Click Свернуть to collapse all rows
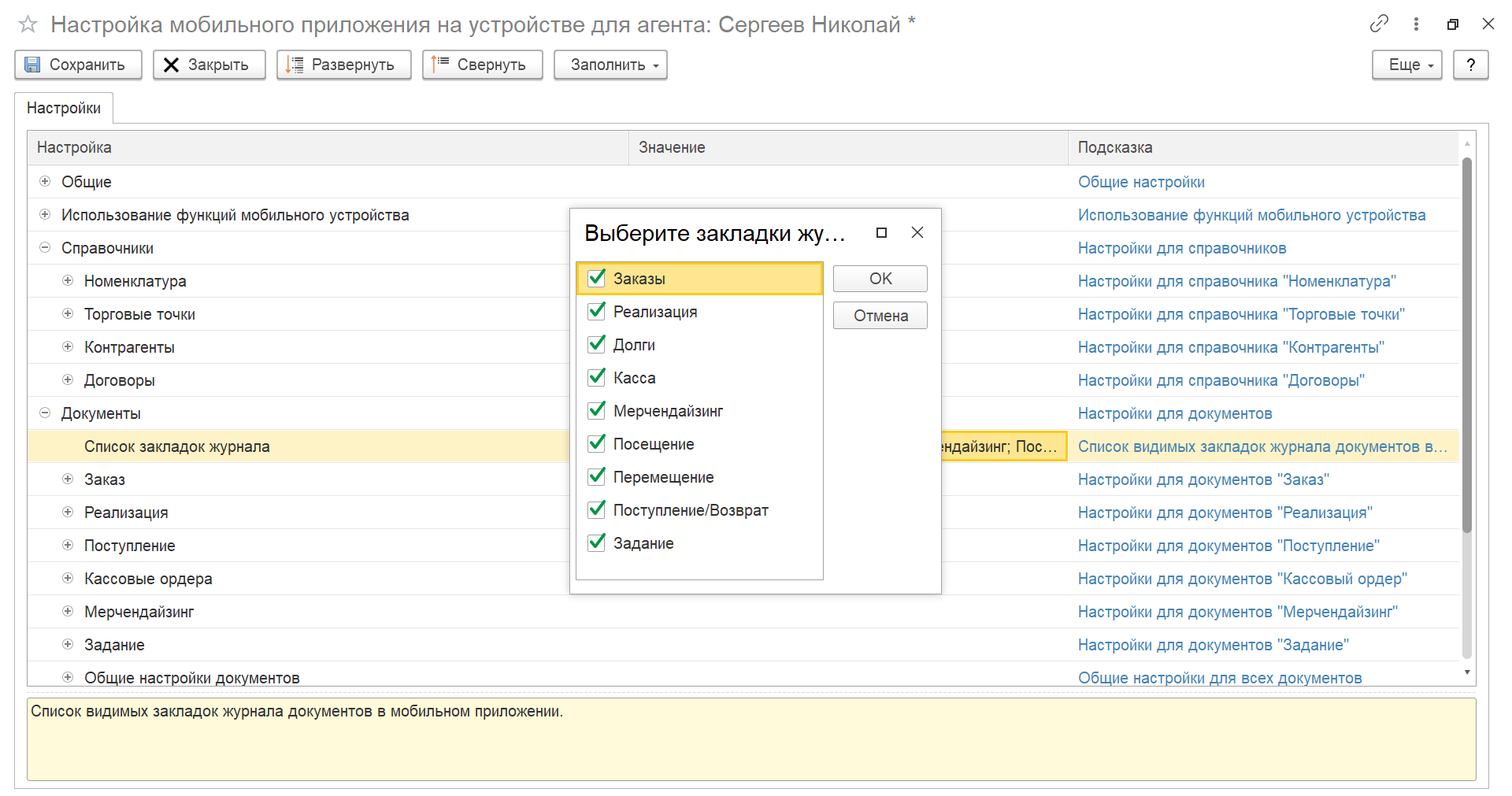This screenshot has height=796, width=1512. point(482,65)
